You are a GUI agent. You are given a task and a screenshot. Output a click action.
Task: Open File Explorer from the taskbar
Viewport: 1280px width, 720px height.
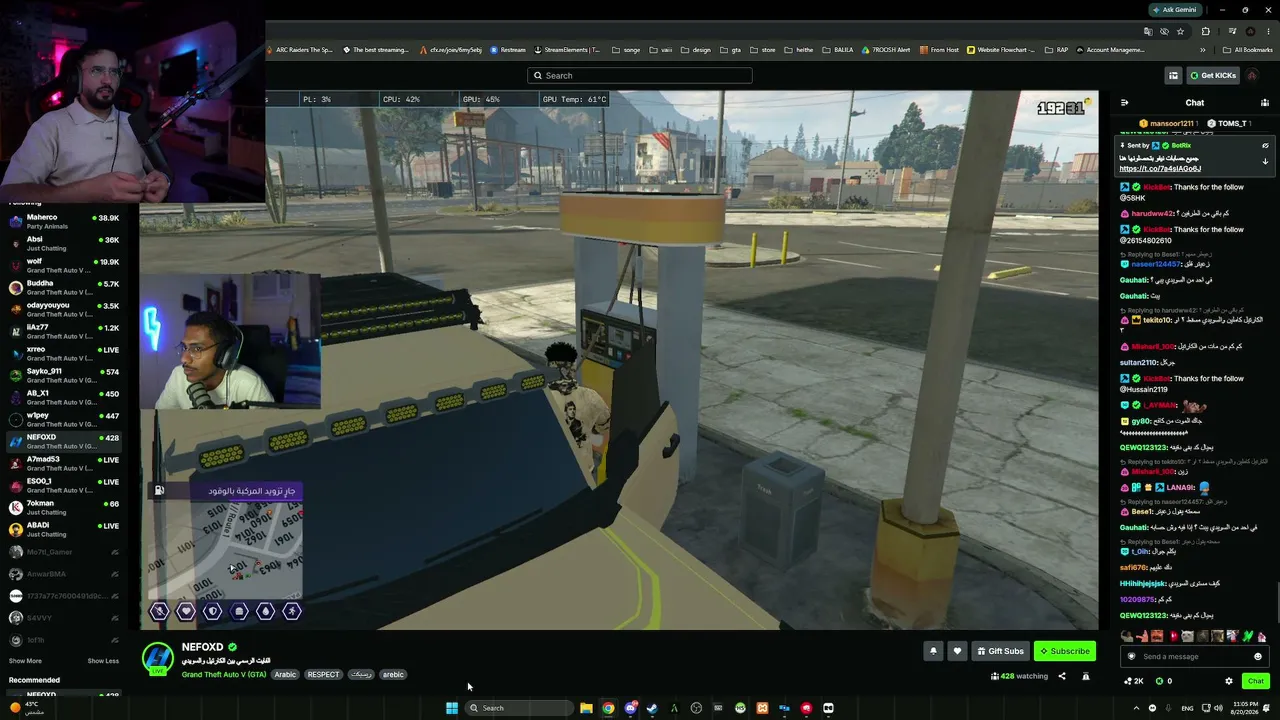tap(586, 708)
